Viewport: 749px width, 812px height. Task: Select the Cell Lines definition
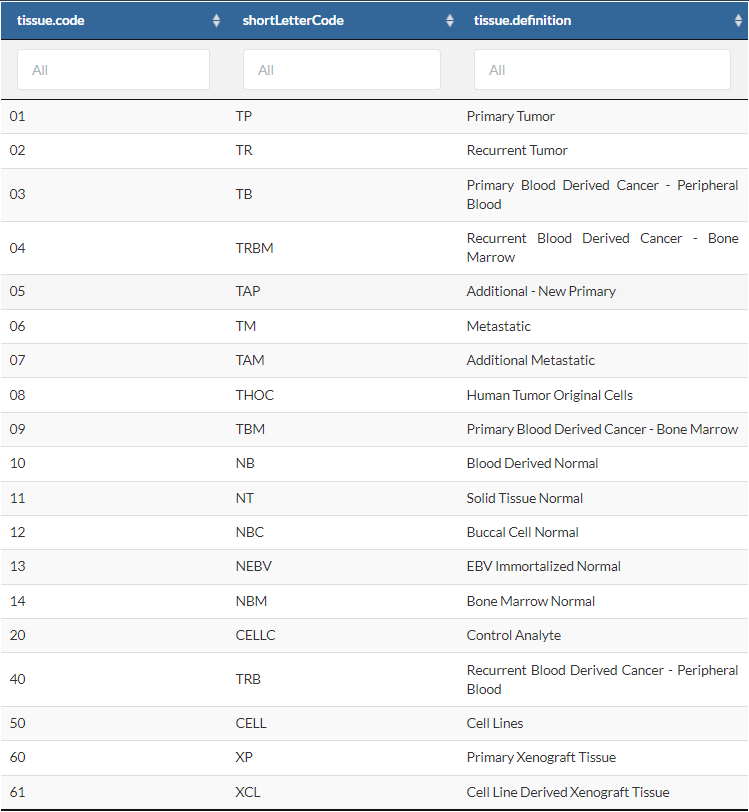point(495,723)
